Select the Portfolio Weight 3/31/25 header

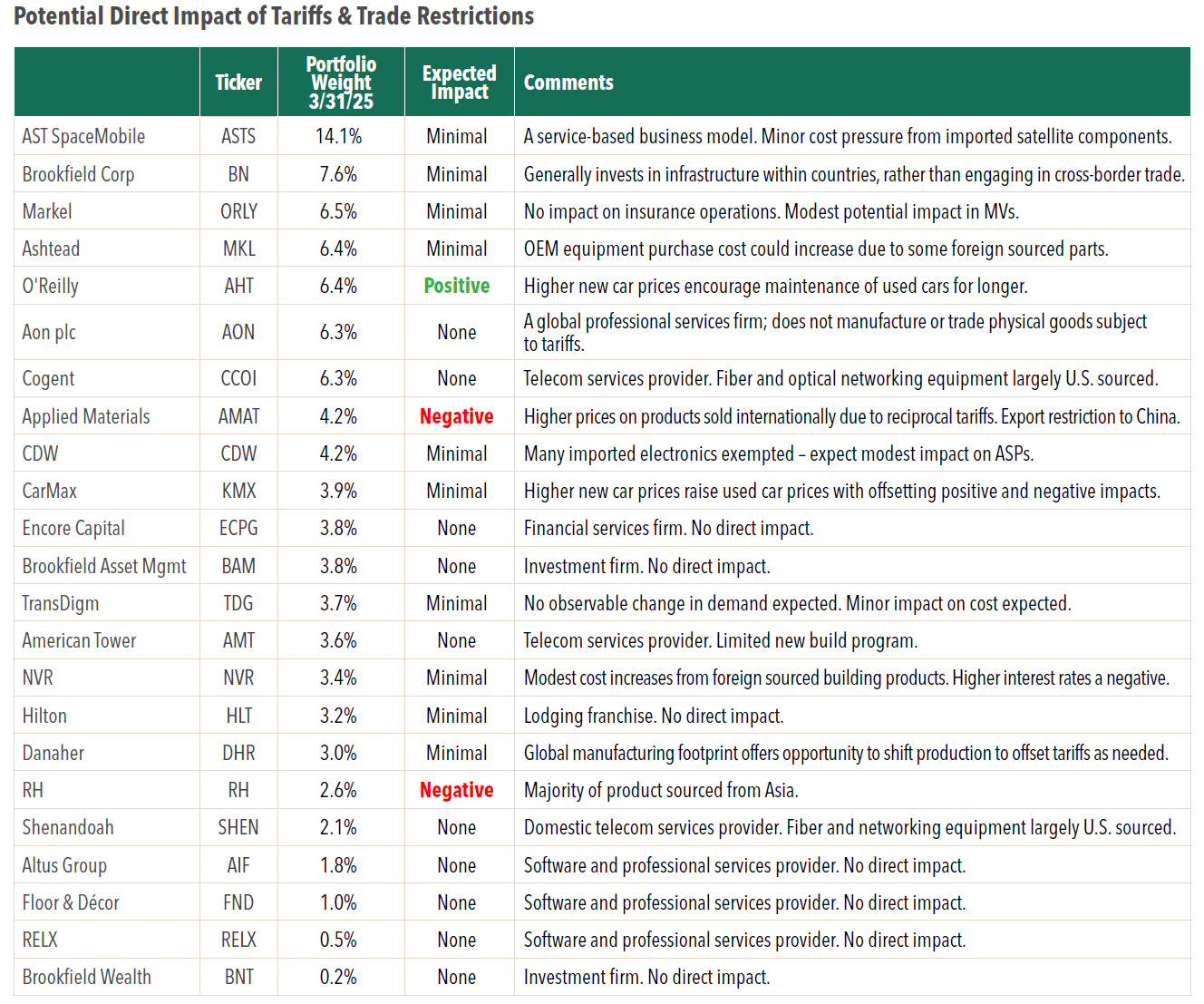tap(341, 83)
